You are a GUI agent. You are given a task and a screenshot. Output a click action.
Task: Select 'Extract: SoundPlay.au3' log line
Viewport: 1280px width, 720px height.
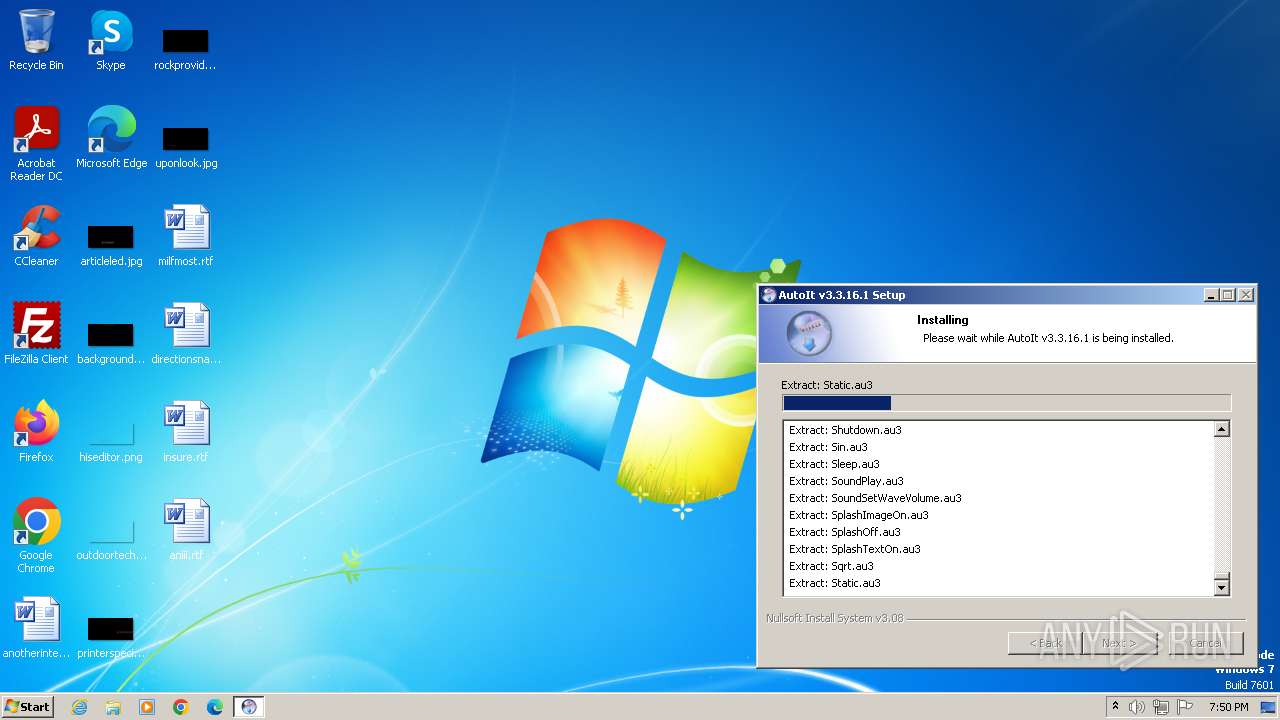(x=846, y=481)
